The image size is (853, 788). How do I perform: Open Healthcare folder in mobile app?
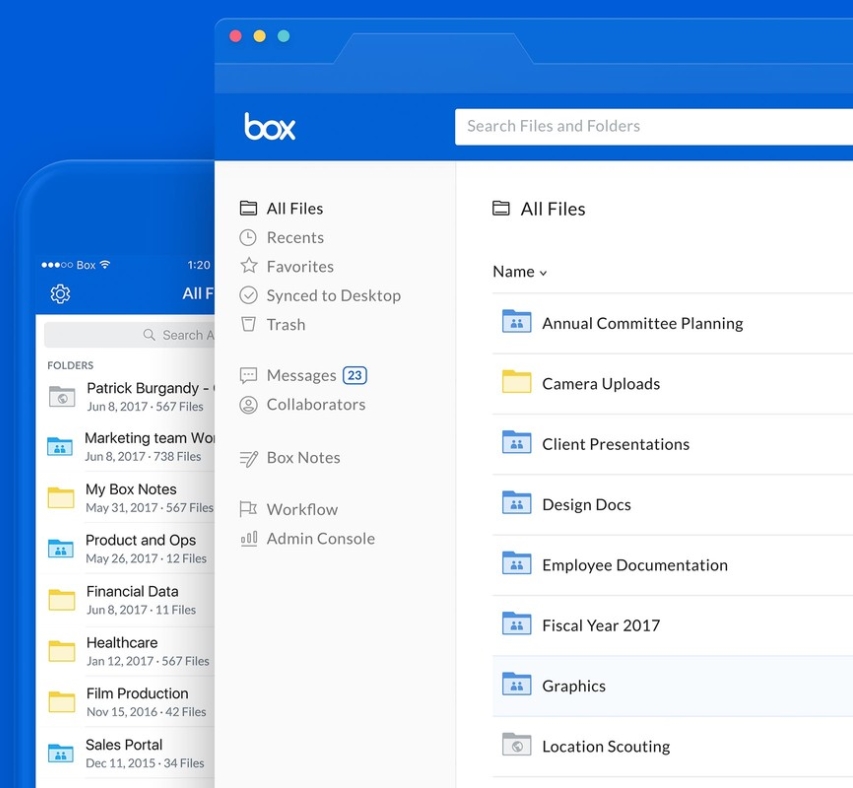(126, 651)
